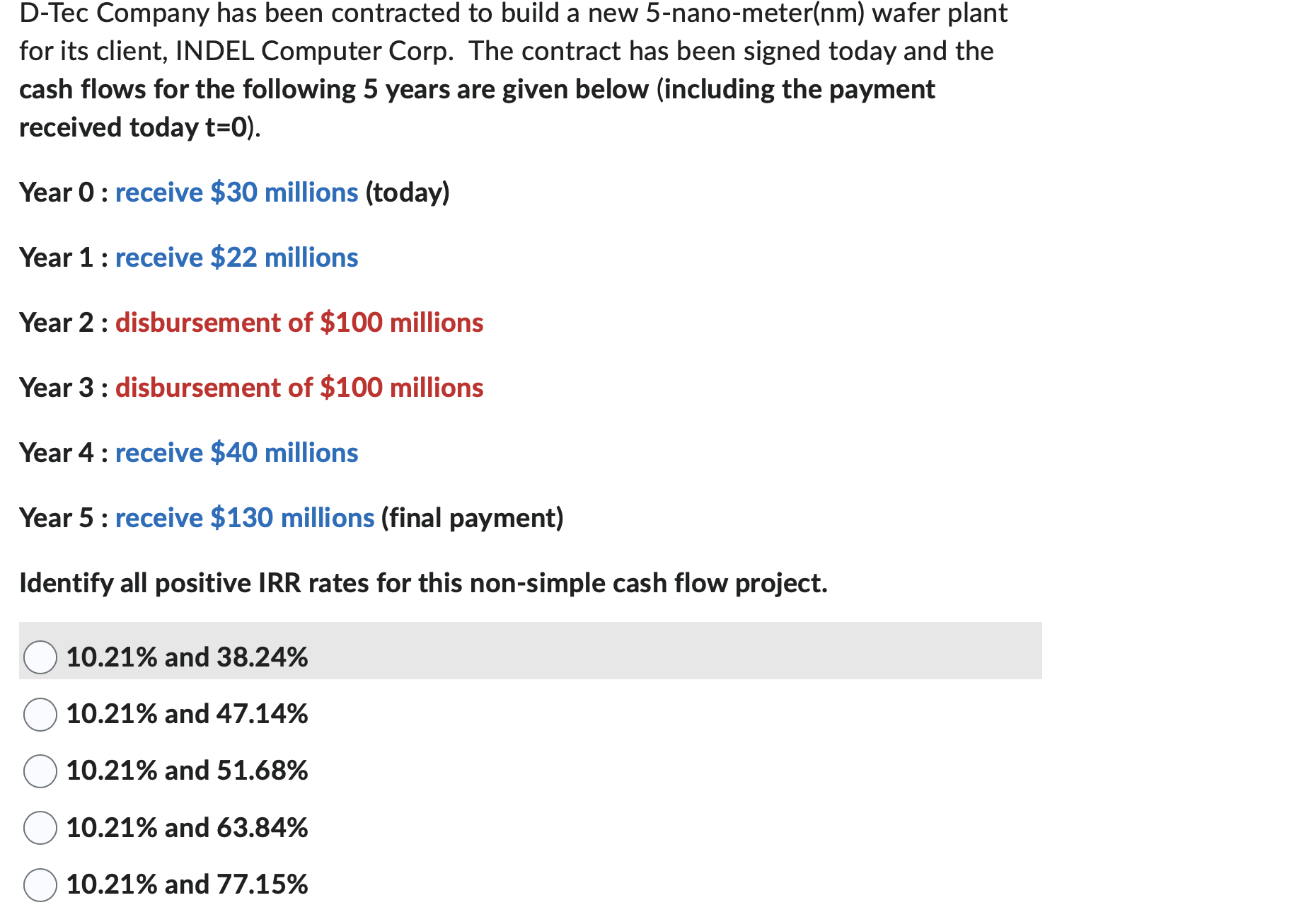1316x917 pixels.
Task: Open the 'receive $22 millions' link
Action: pos(236,258)
